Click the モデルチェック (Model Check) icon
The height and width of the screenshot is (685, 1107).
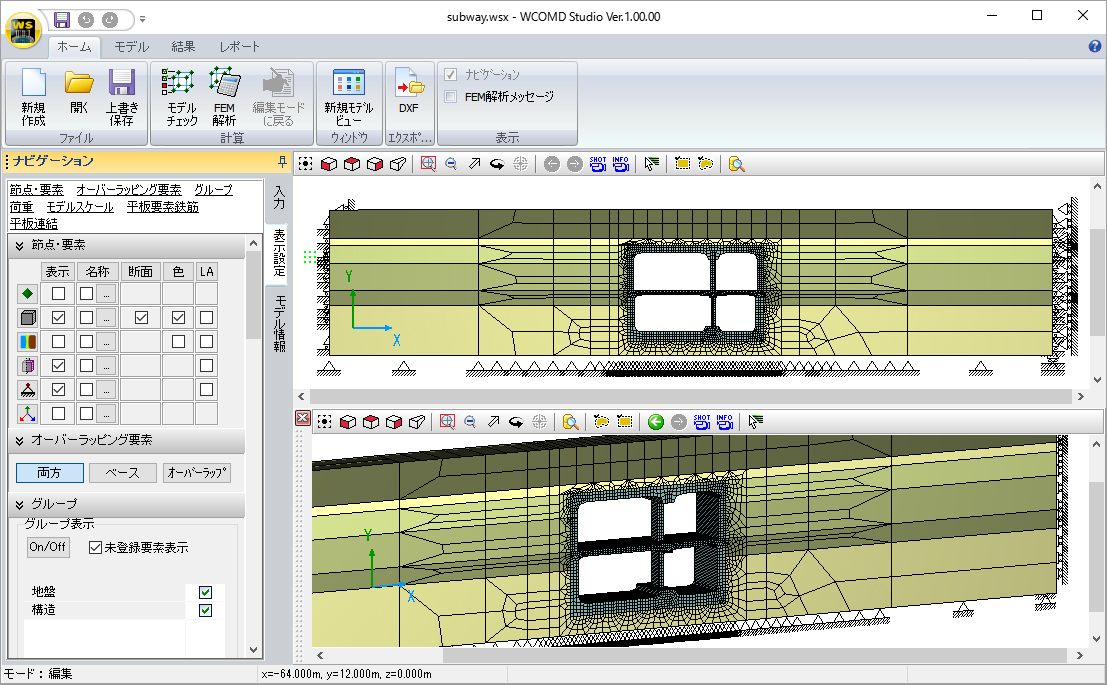pyautogui.click(x=181, y=97)
